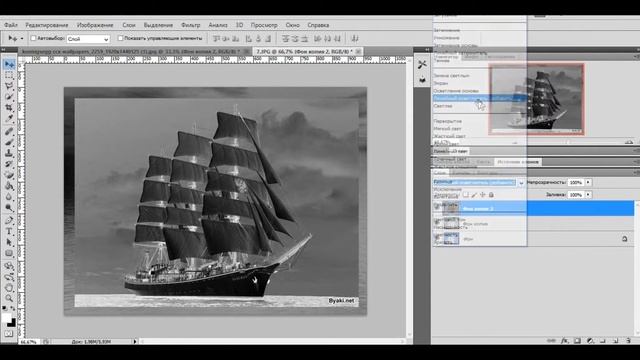Select the Rectangular Marquee tool

9,76
